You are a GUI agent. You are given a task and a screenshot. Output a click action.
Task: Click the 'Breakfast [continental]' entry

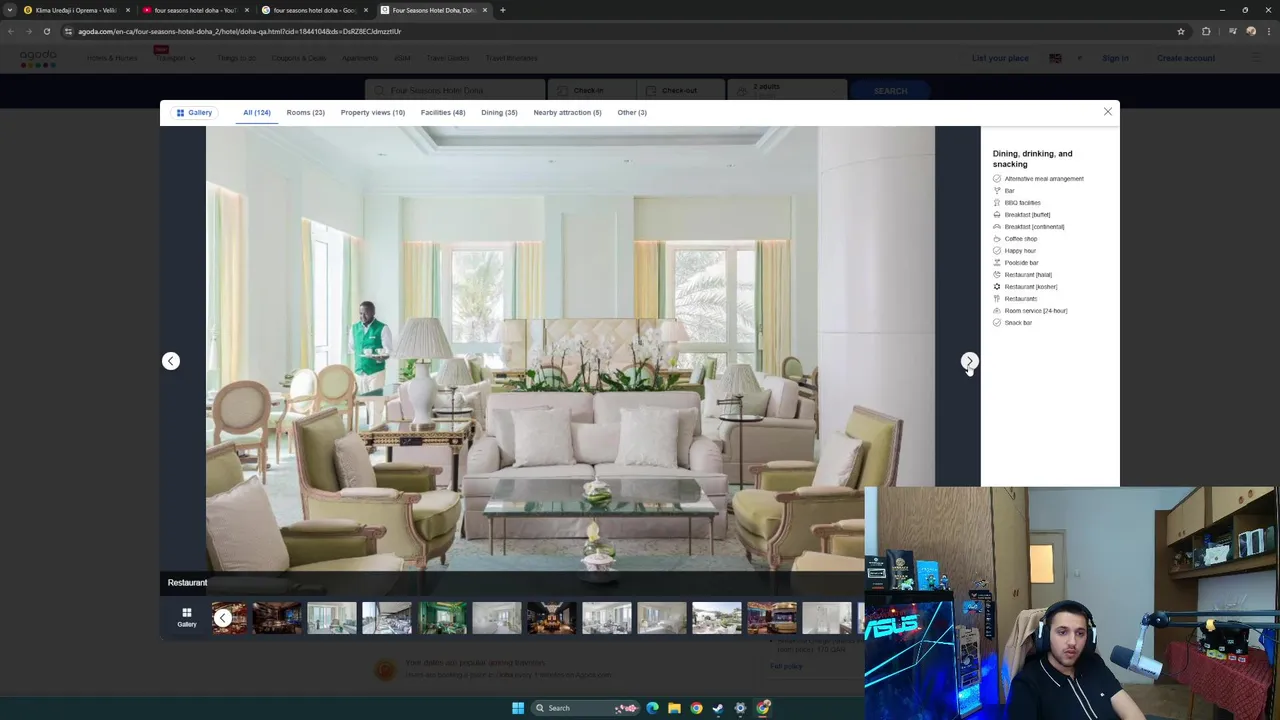1028,227
